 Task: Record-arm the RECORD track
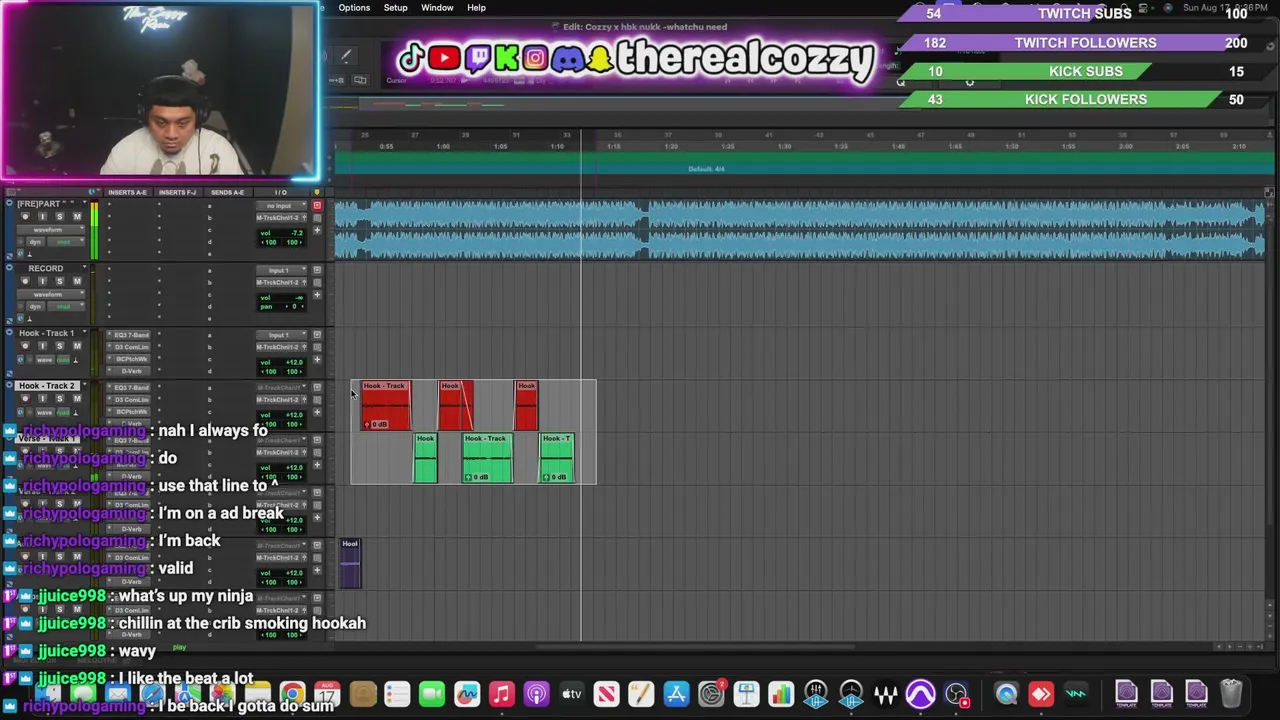pyautogui.click(x=25, y=281)
